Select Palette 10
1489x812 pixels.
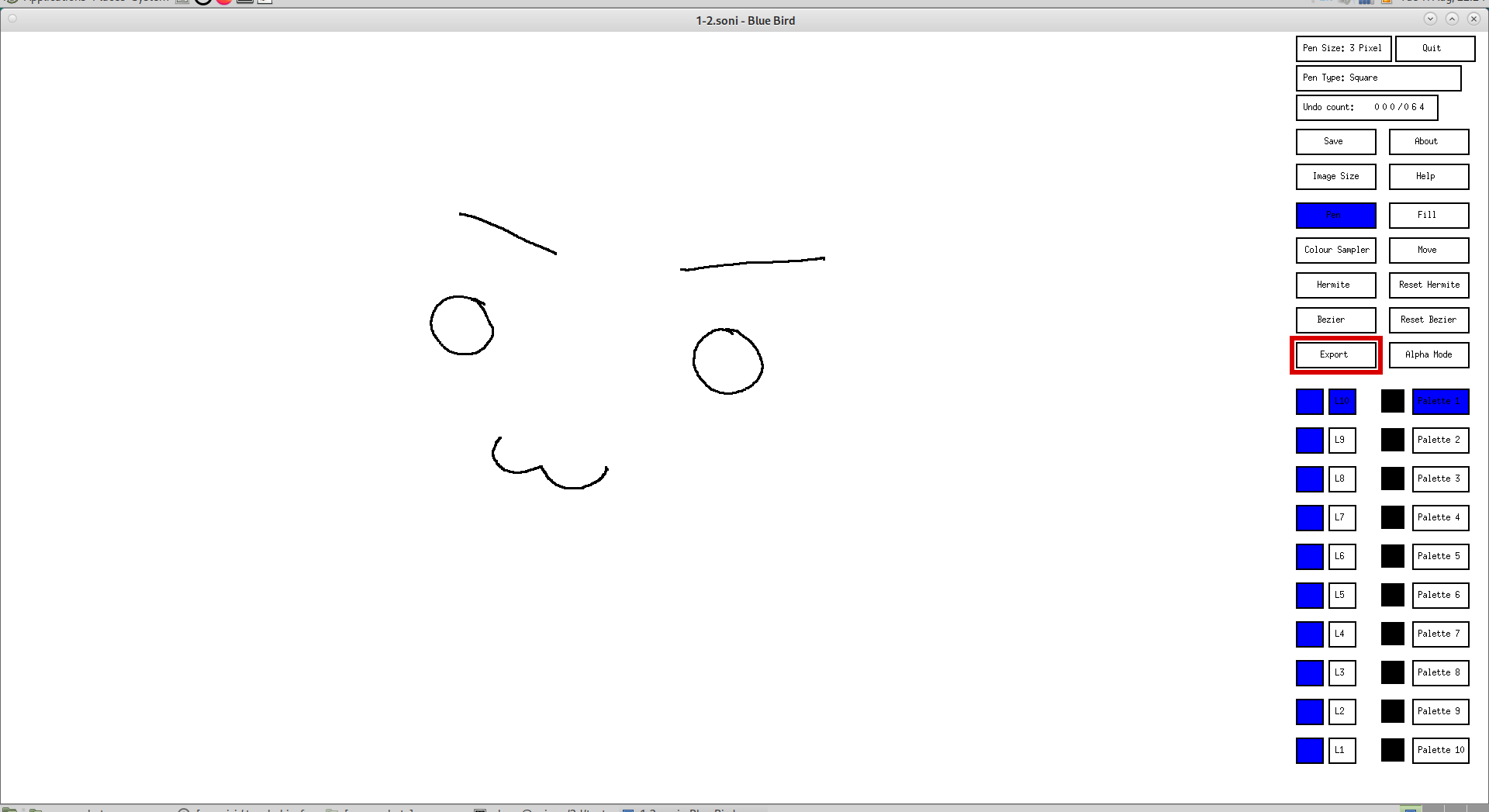pyautogui.click(x=1440, y=750)
